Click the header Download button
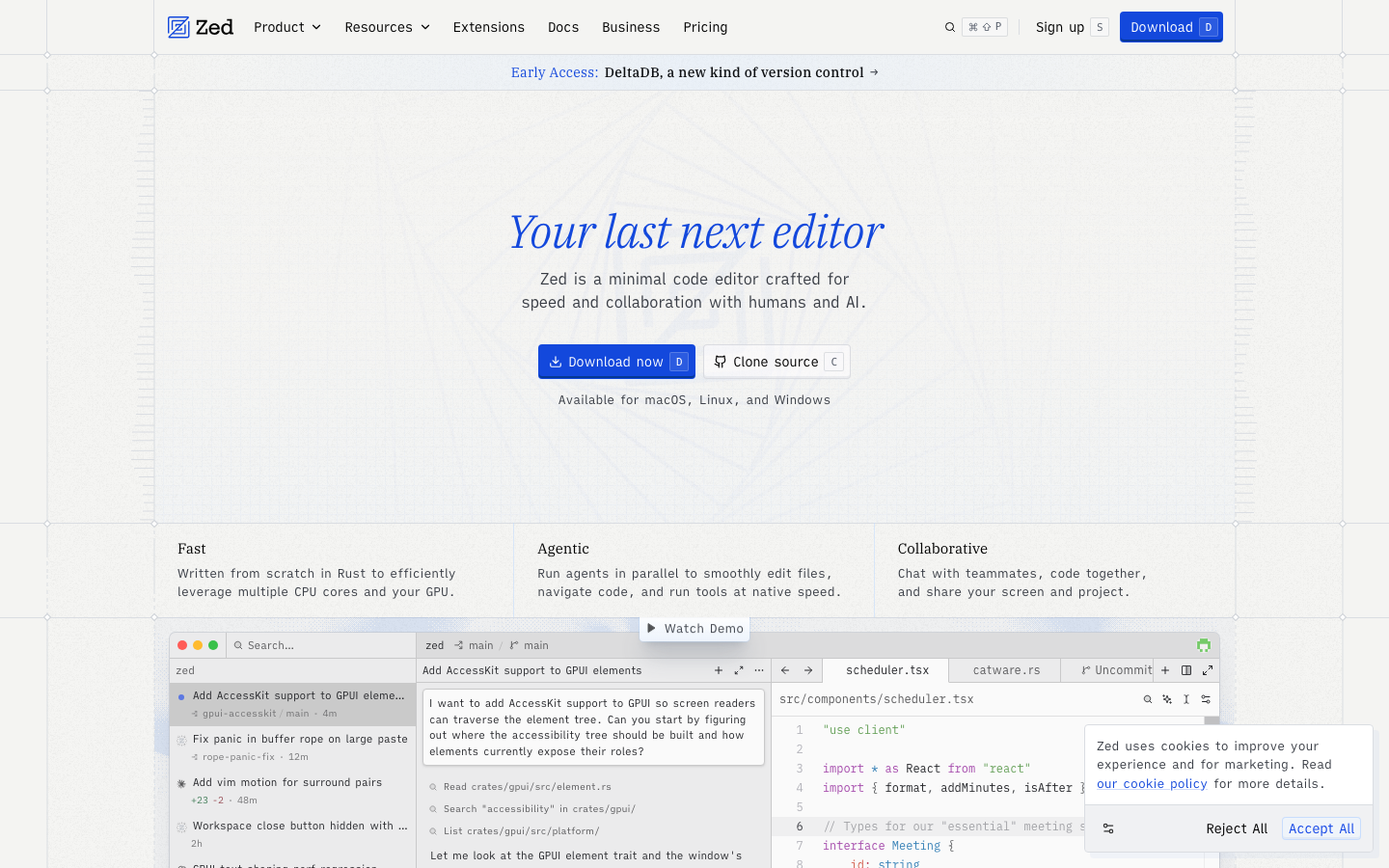 click(x=1171, y=27)
